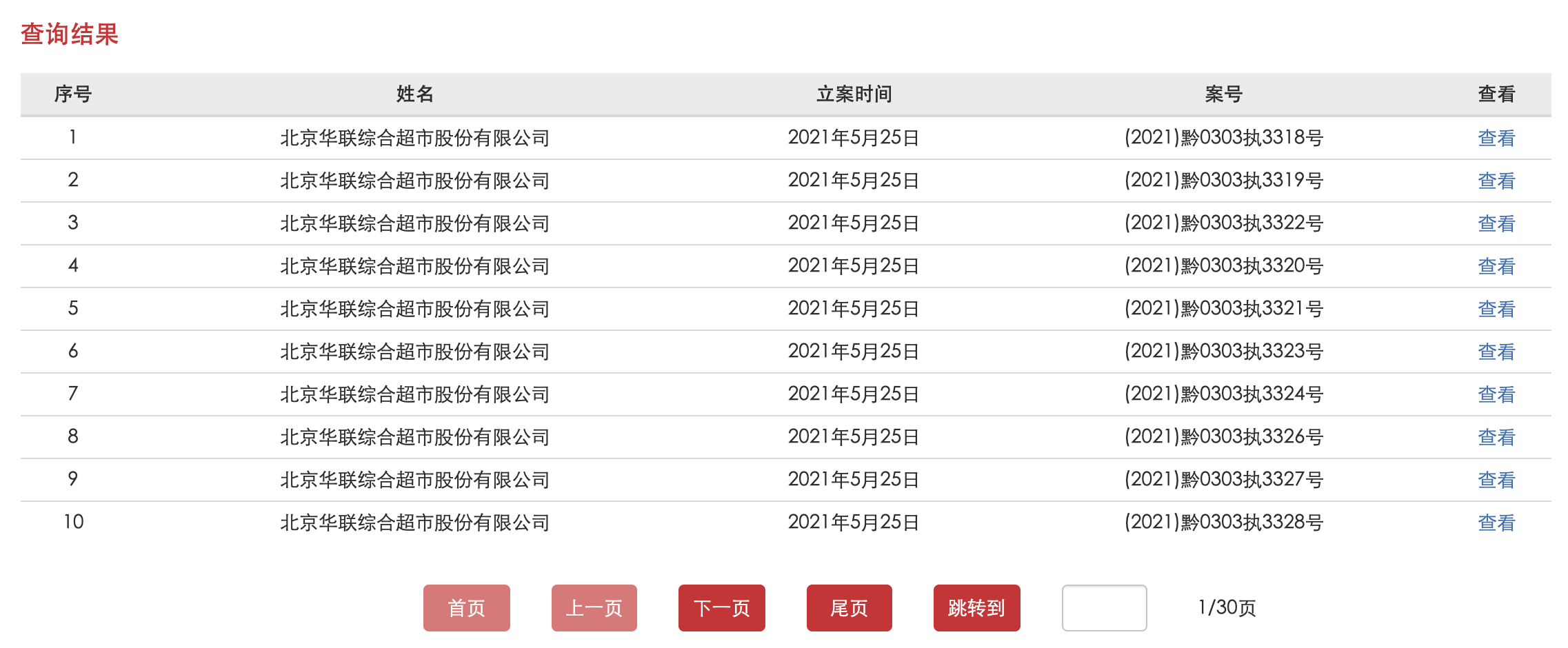The height and width of the screenshot is (648, 1568).
Task: Click 查看 for case 3324号
Action: click(1496, 395)
